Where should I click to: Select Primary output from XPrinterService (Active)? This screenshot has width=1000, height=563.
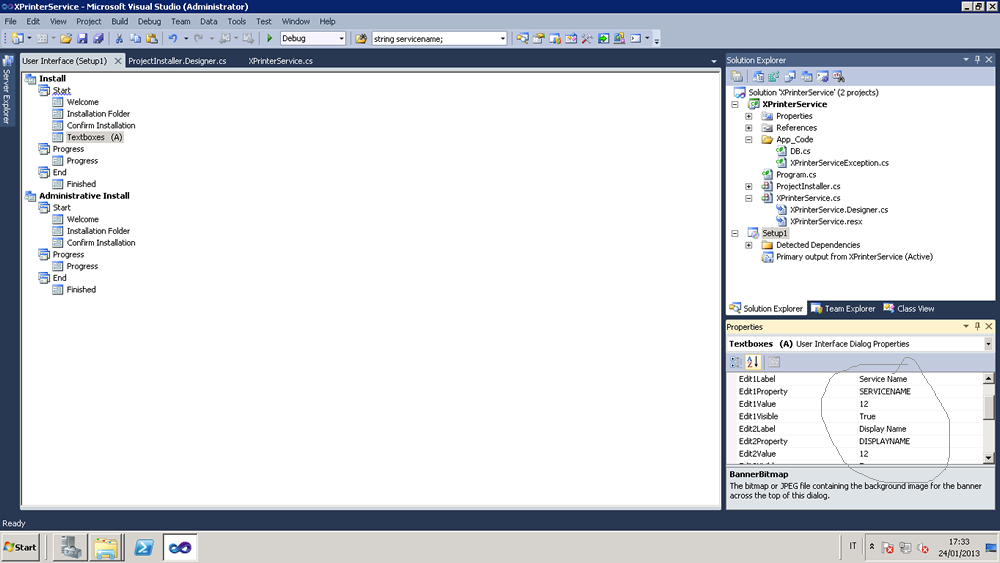pos(854,257)
